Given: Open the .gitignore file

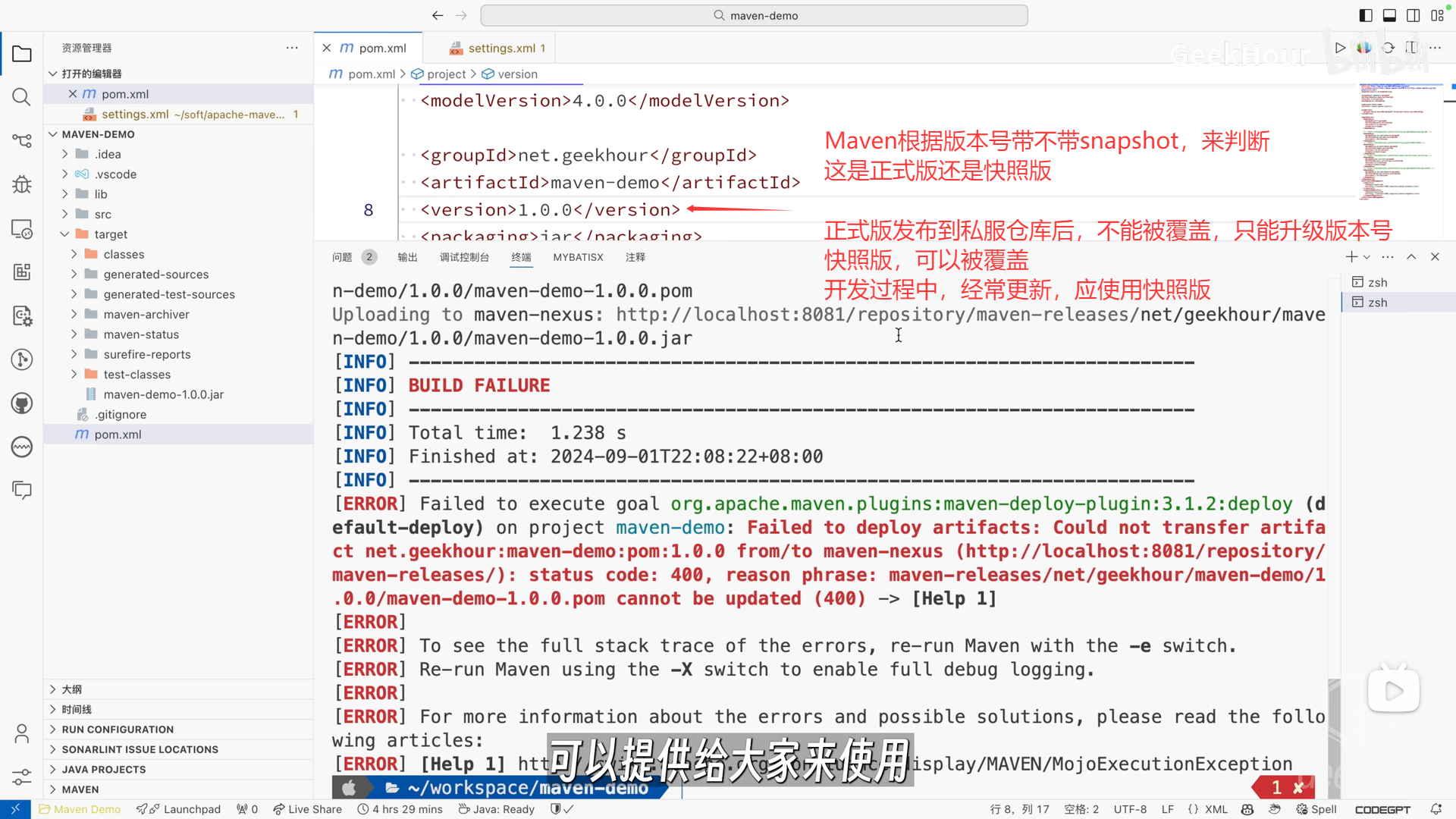Looking at the screenshot, I should pyautogui.click(x=178, y=415).
